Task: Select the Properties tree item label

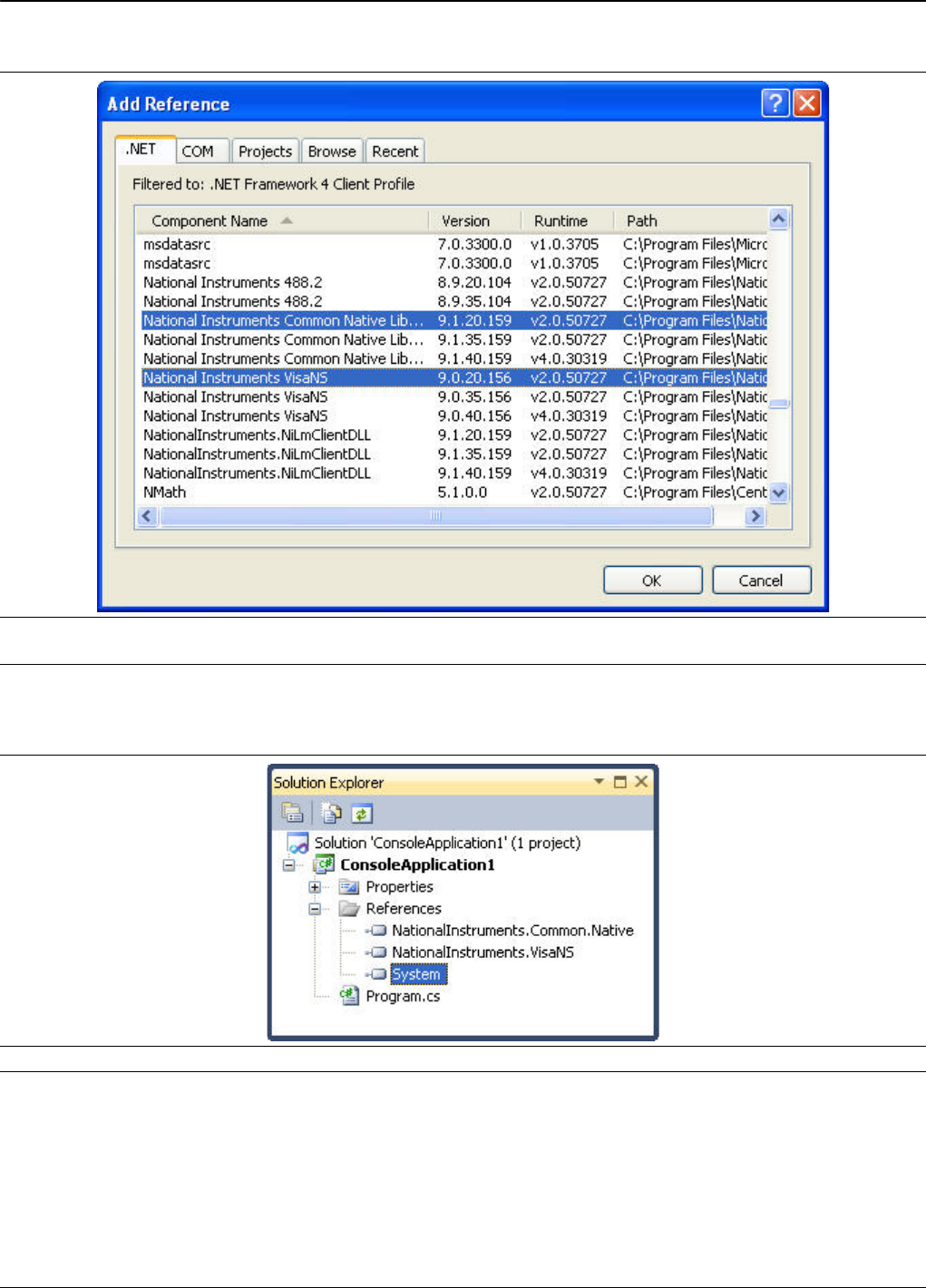Action: pos(399,887)
